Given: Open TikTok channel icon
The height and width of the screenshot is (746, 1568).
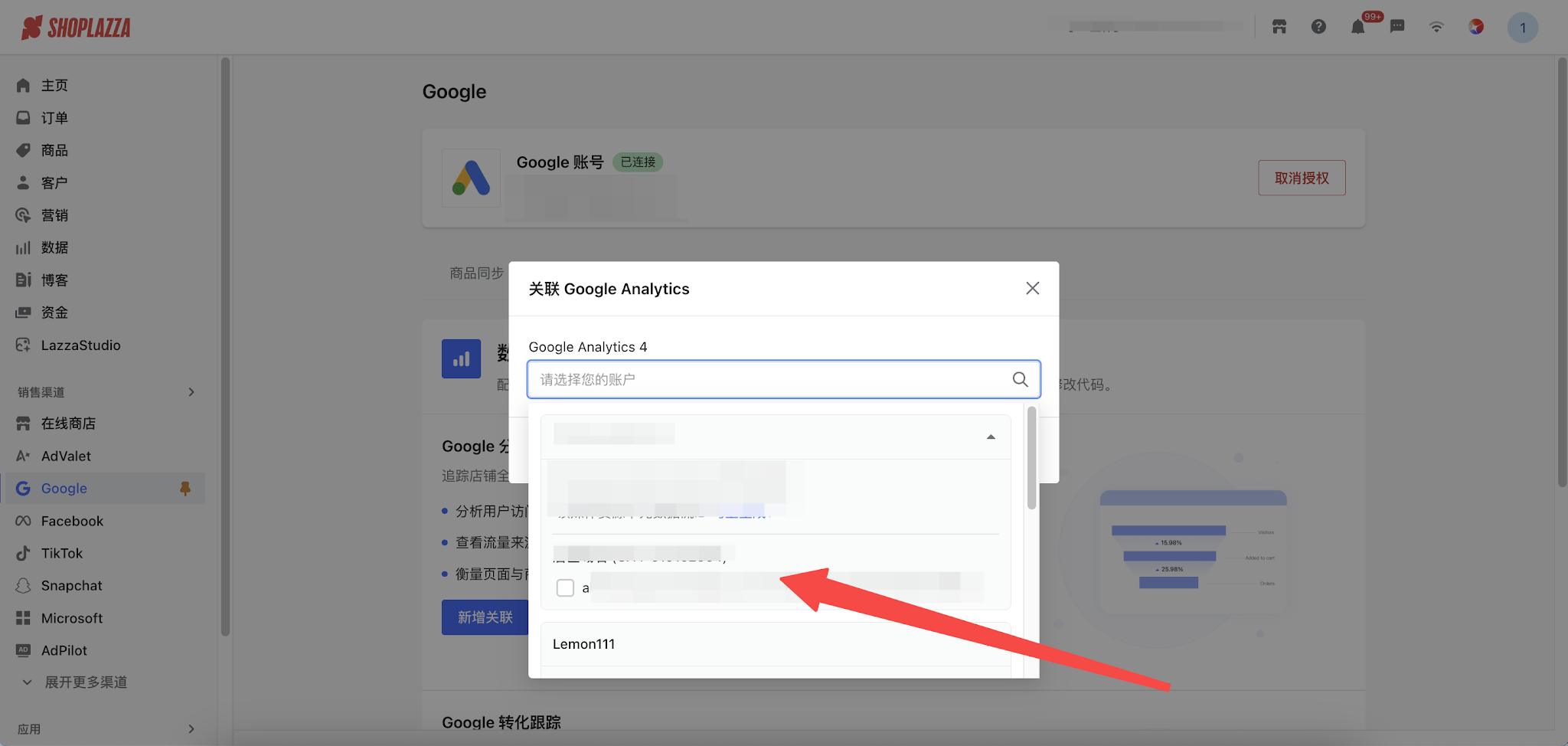Looking at the screenshot, I should (23, 553).
